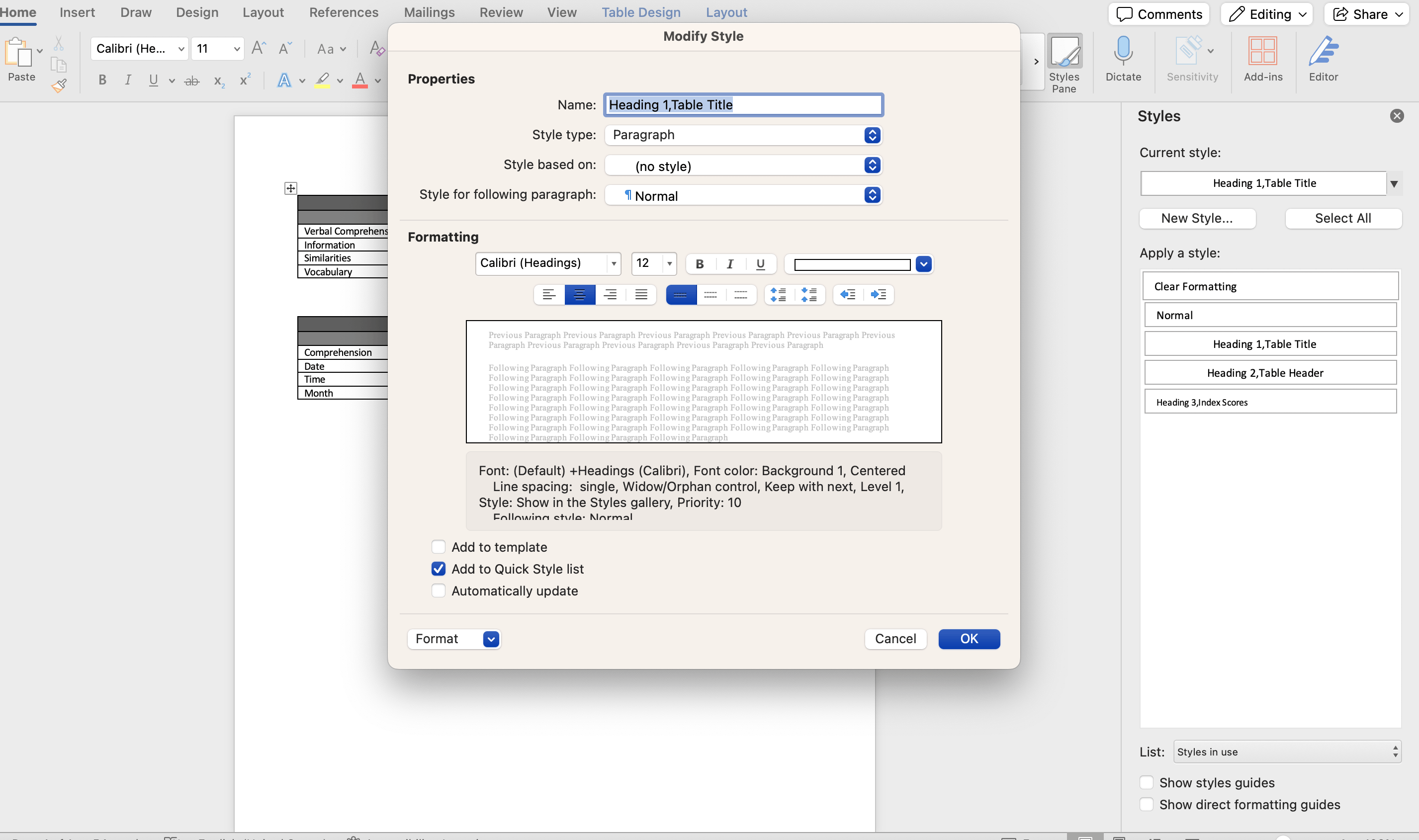Image resolution: width=1419 pixels, height=840 pixels.
Task: Open Style based on dropdown
Action: pos(743,166)
